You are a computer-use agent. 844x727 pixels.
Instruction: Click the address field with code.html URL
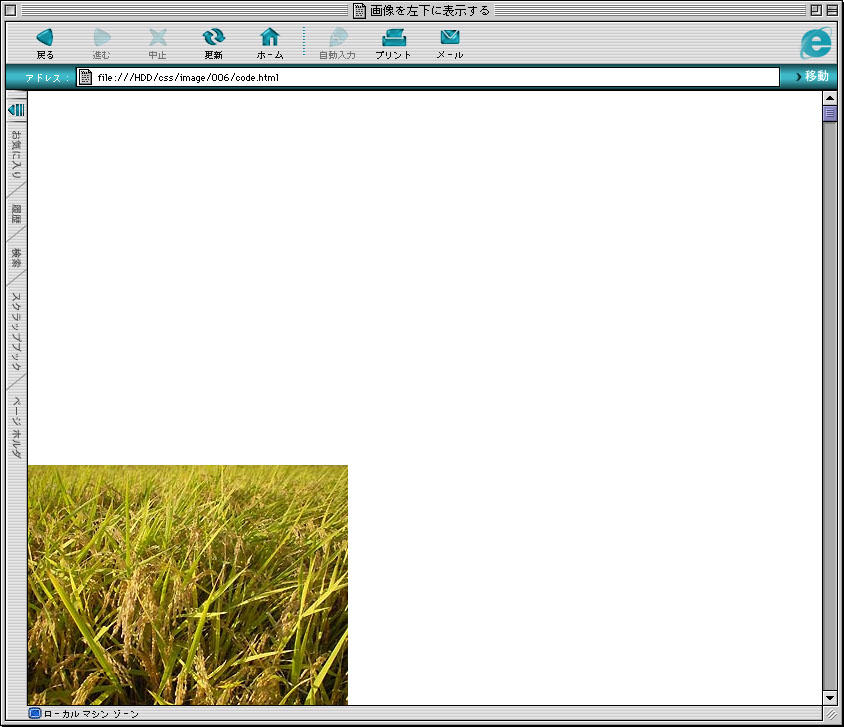428,77
